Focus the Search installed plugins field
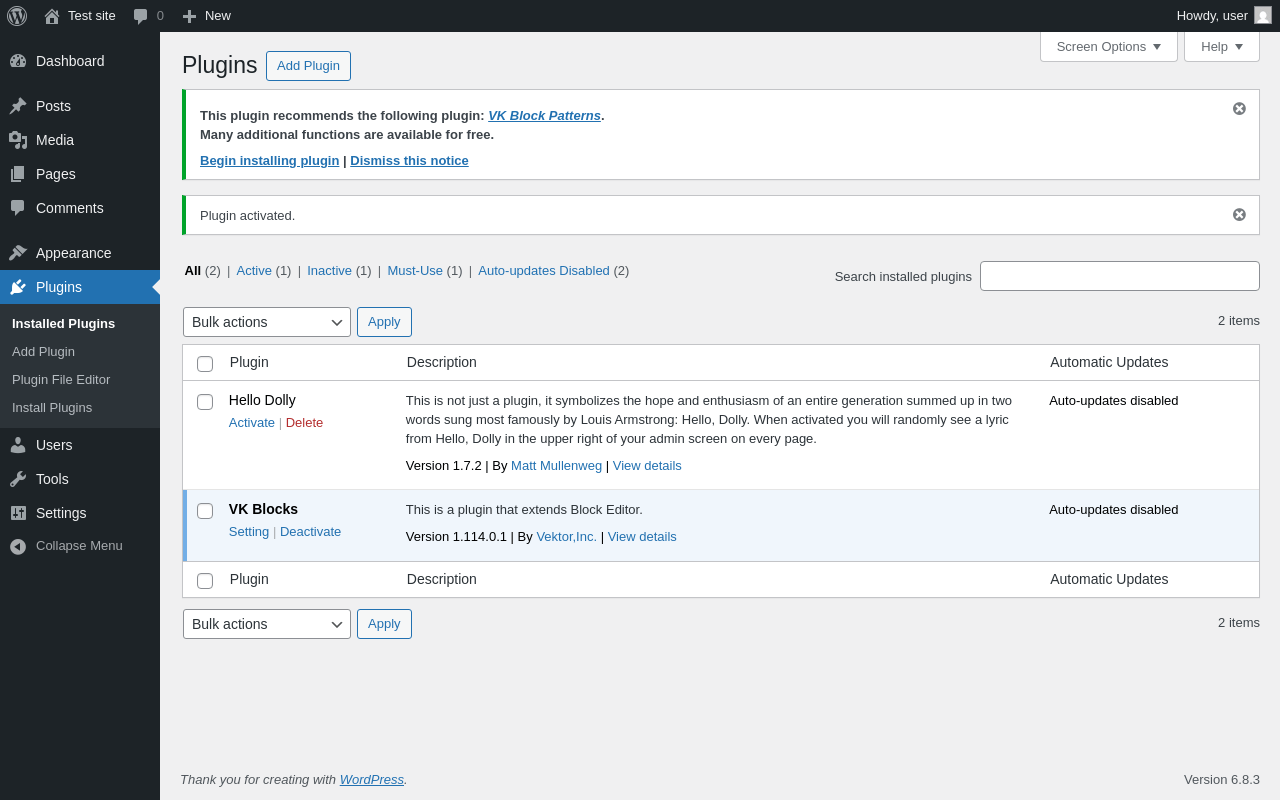The image size is (1280, 800). point(1119,276)
